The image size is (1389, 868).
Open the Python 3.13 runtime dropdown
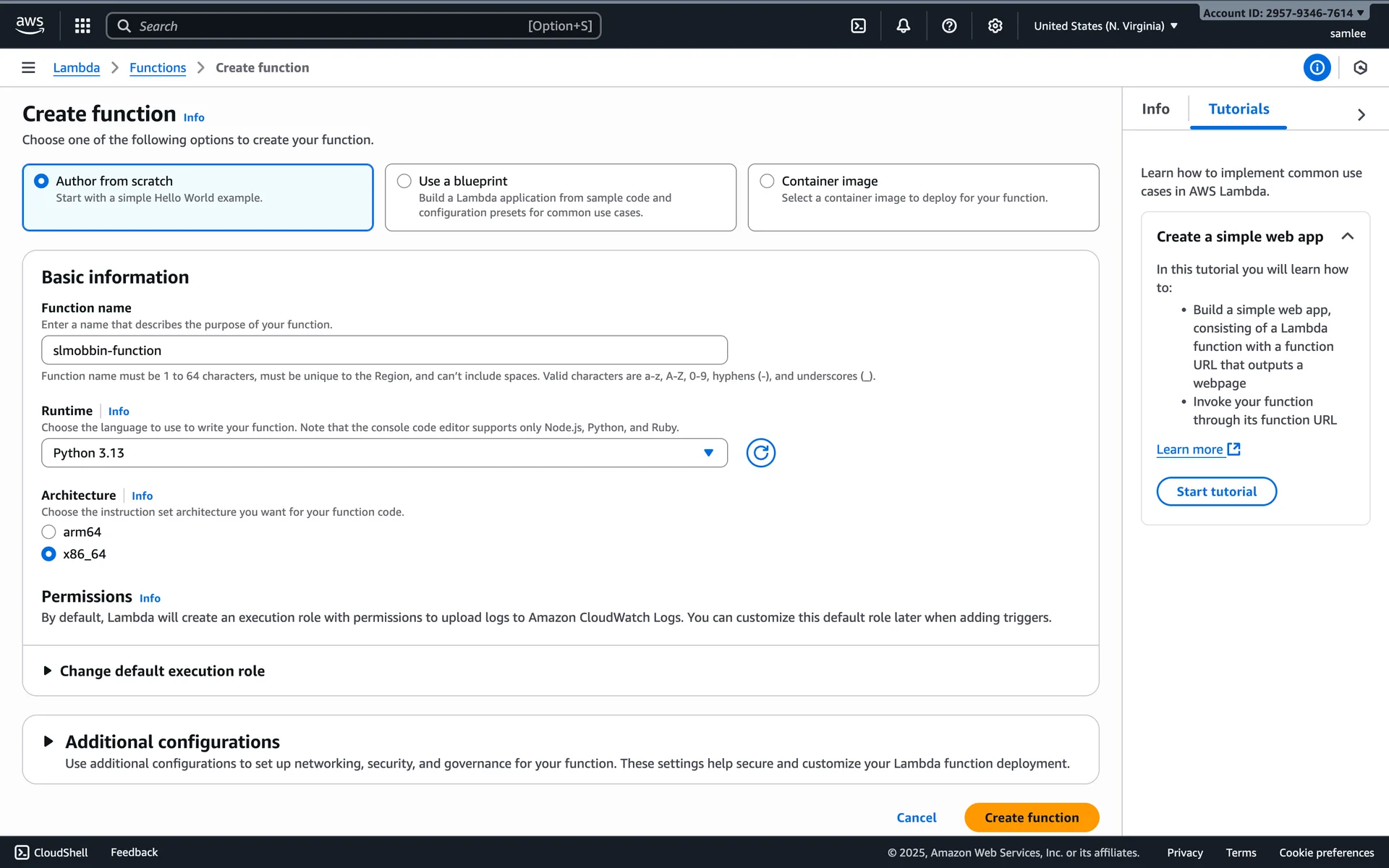click(384, 453)
